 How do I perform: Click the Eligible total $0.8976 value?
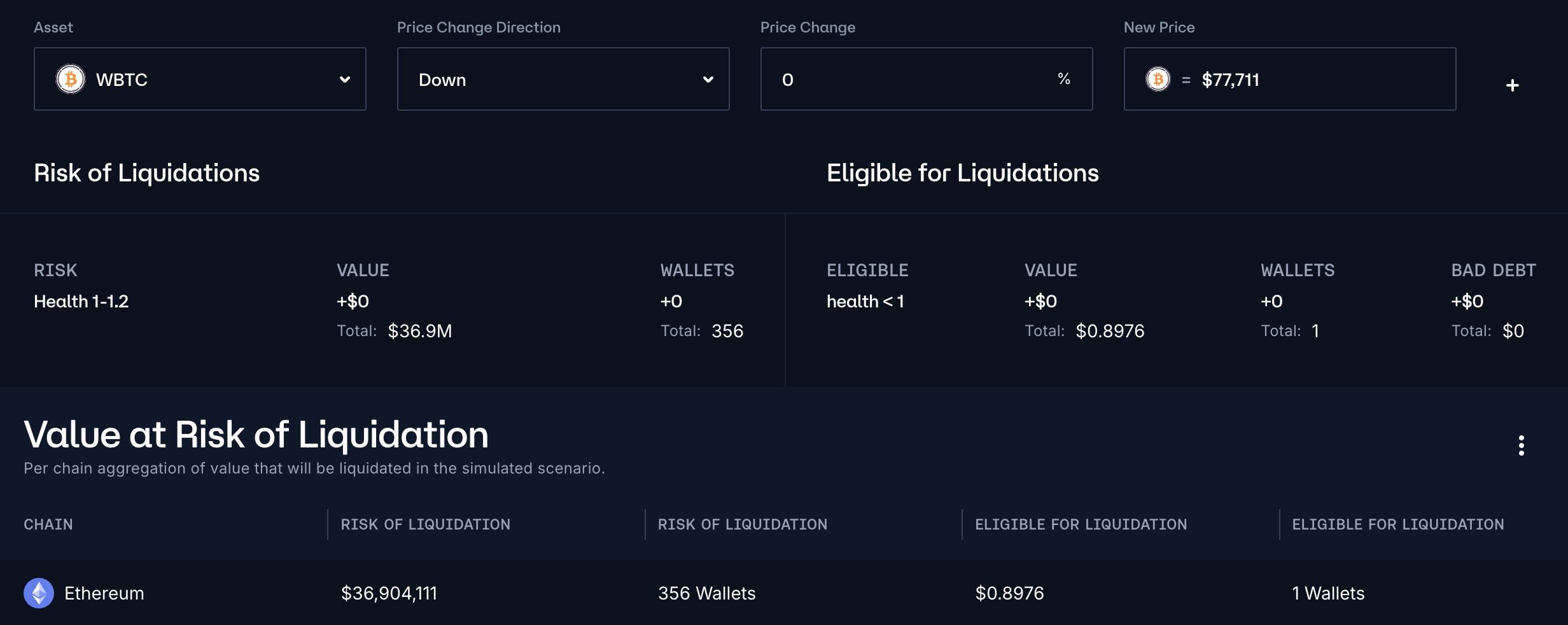[x=1110, y=331]
